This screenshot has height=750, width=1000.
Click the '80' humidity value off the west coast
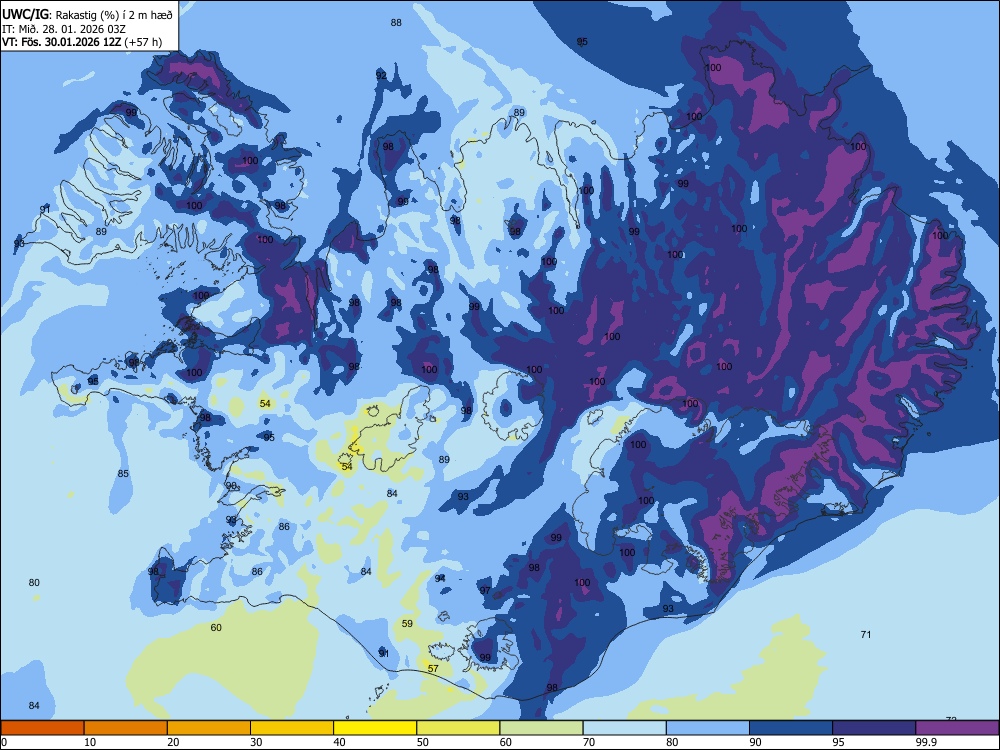pos(34,582)
